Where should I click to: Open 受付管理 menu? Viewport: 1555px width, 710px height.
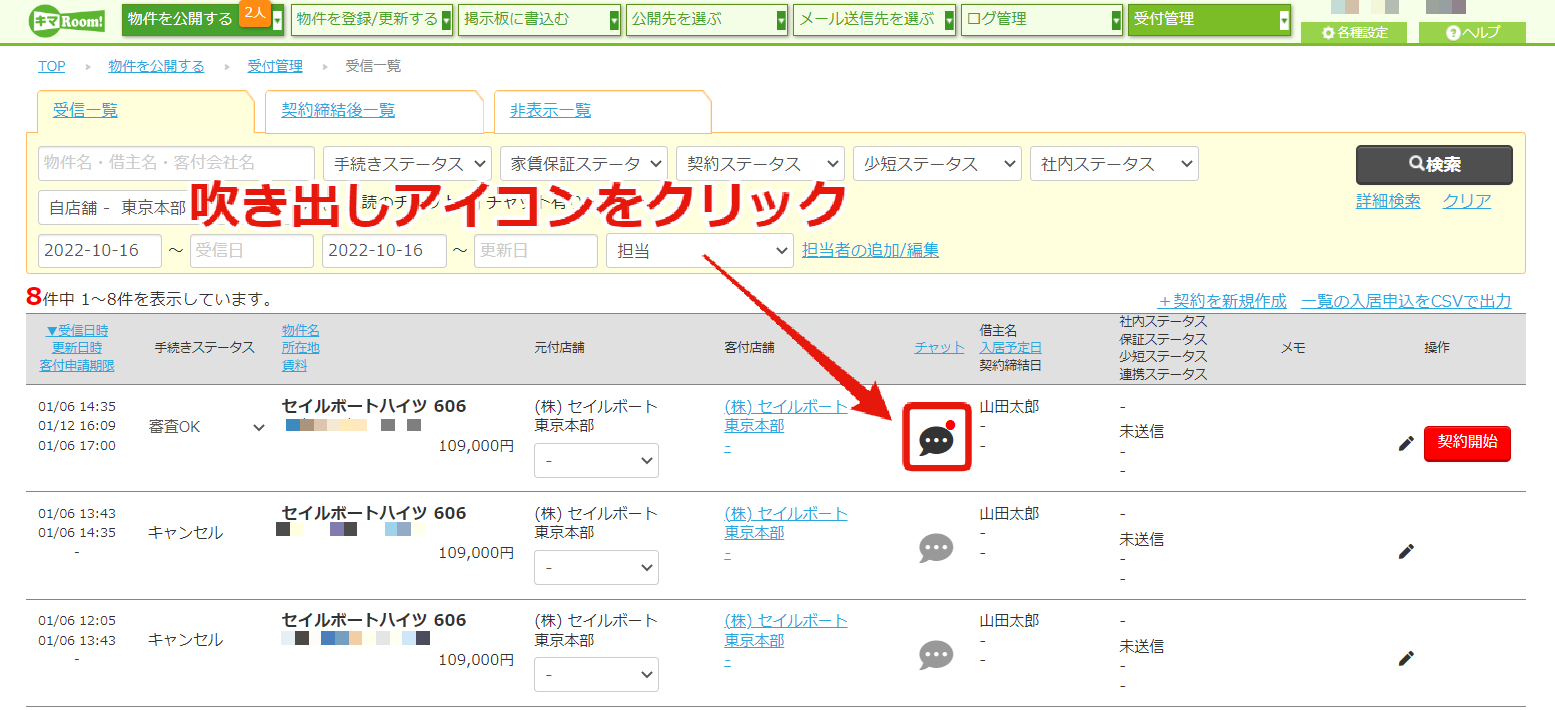1209,19
